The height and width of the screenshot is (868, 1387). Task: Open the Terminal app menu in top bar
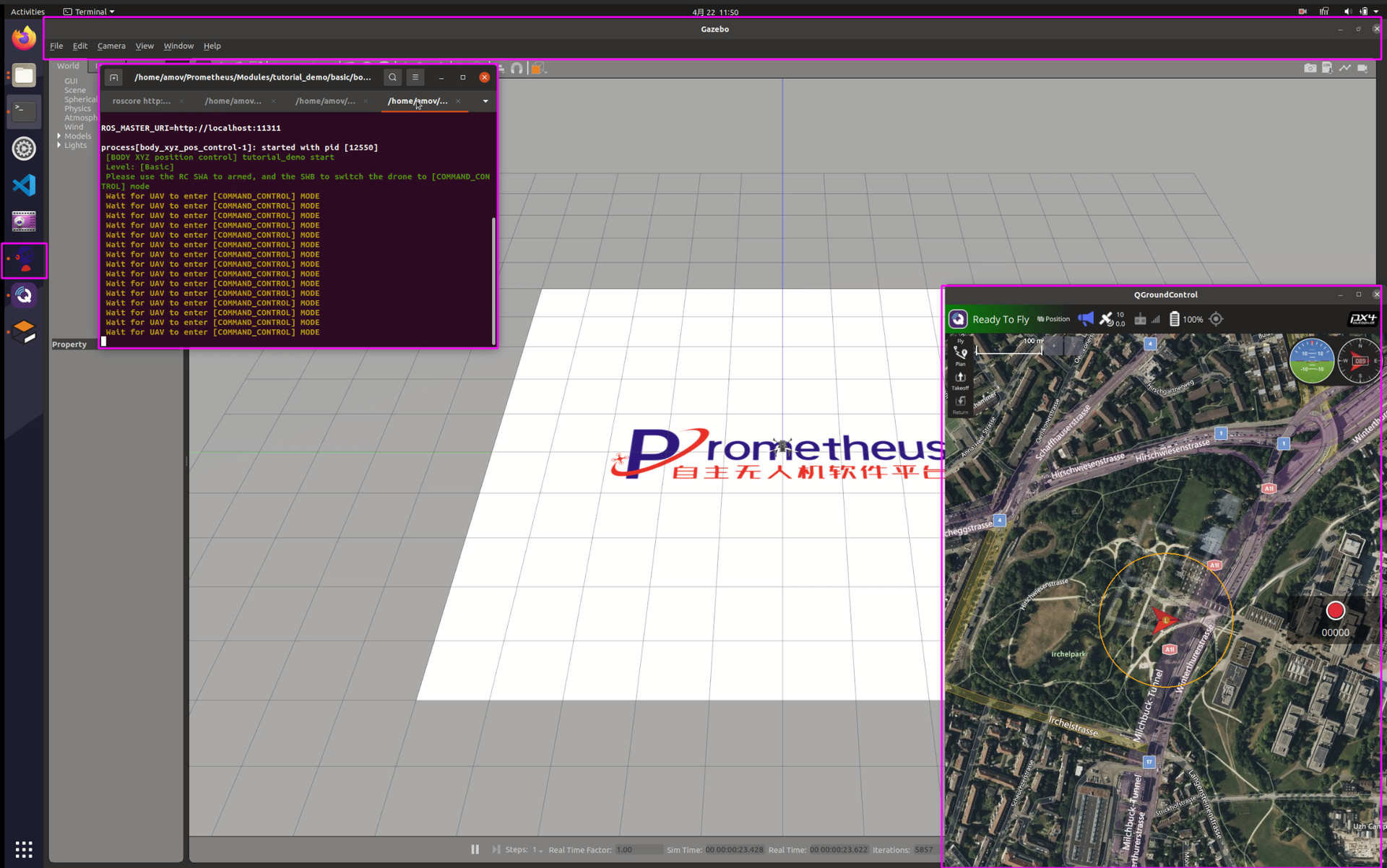[x=89, y=12]
